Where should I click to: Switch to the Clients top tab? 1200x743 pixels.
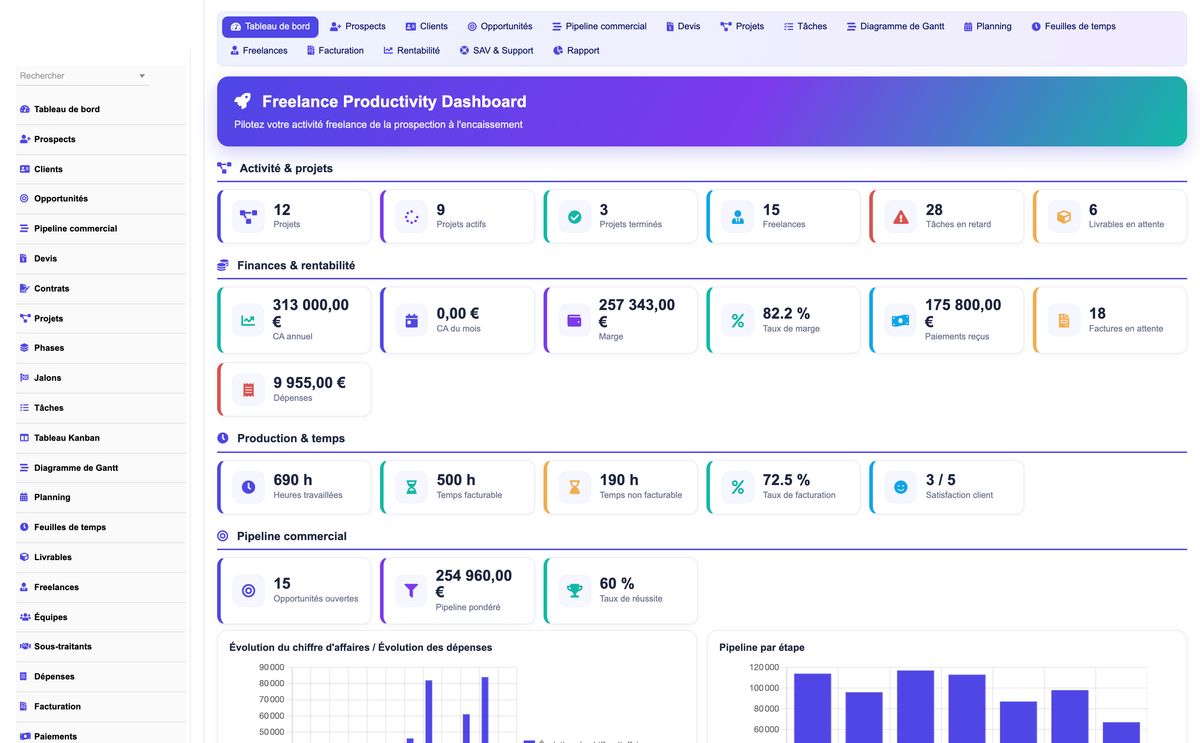(x=426, y=26)
